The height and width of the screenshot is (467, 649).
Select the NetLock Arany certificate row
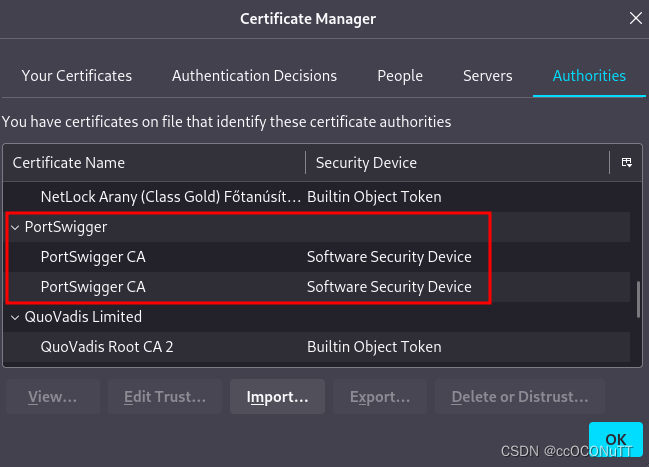170,197
